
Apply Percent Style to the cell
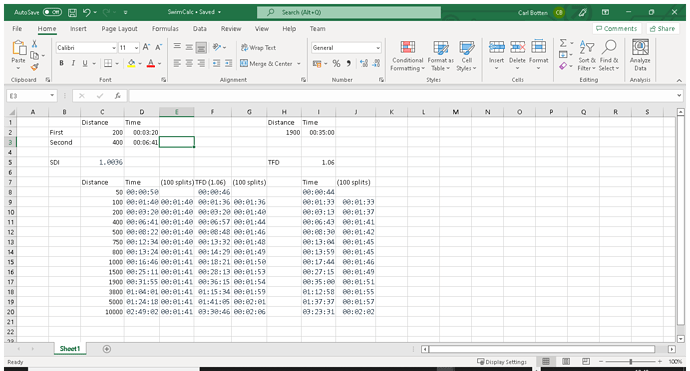[336, 63]
